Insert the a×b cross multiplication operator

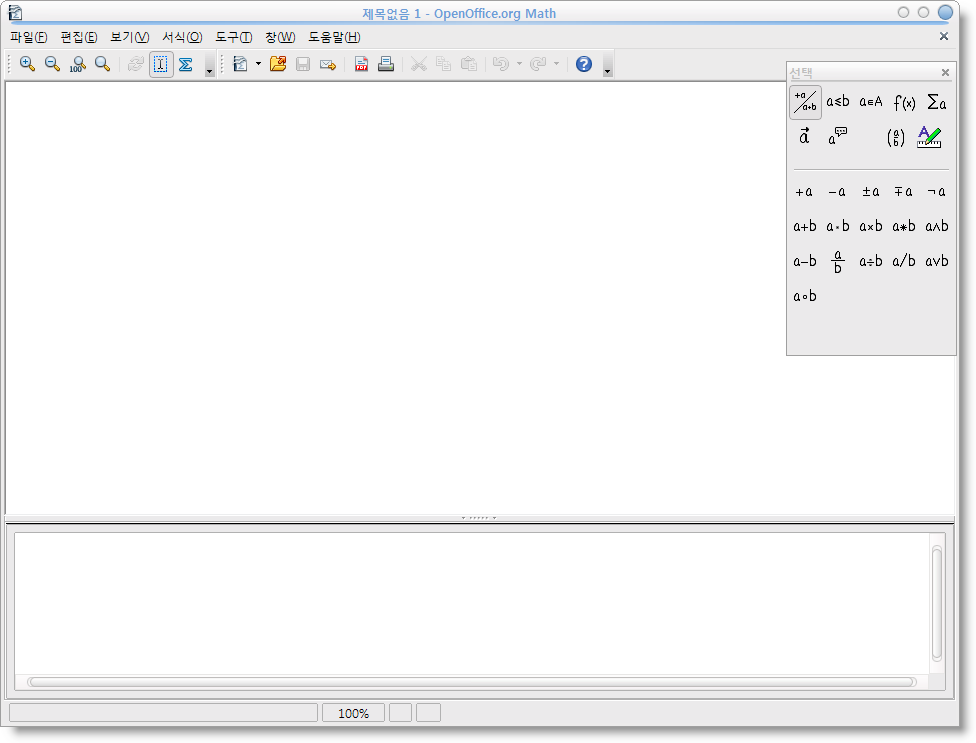click(x=871, y=227)
